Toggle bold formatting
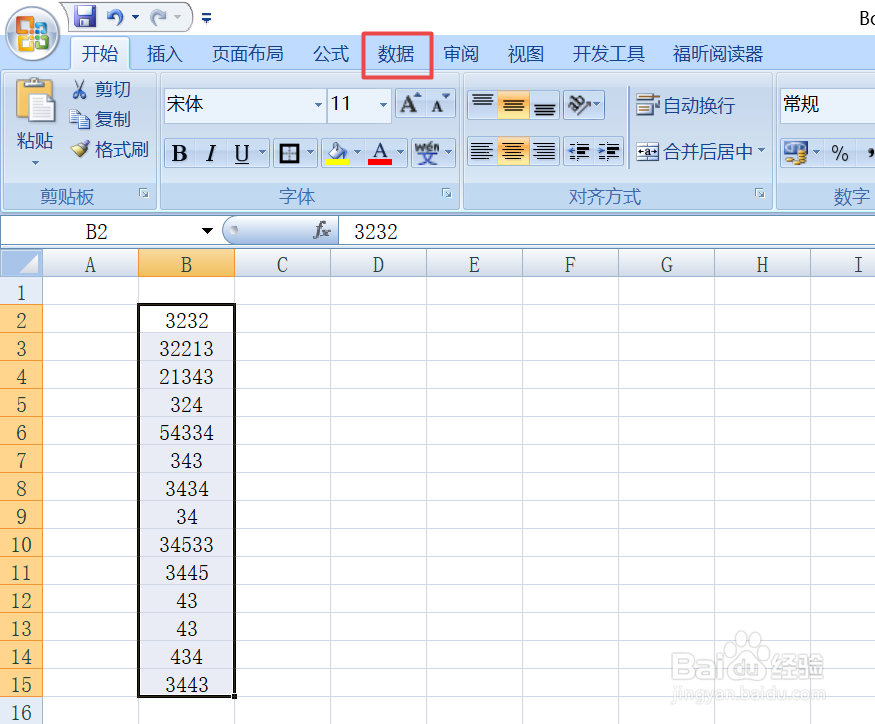Image resolution: width=875 pixels, height=724 pixels. click(180, 153)
